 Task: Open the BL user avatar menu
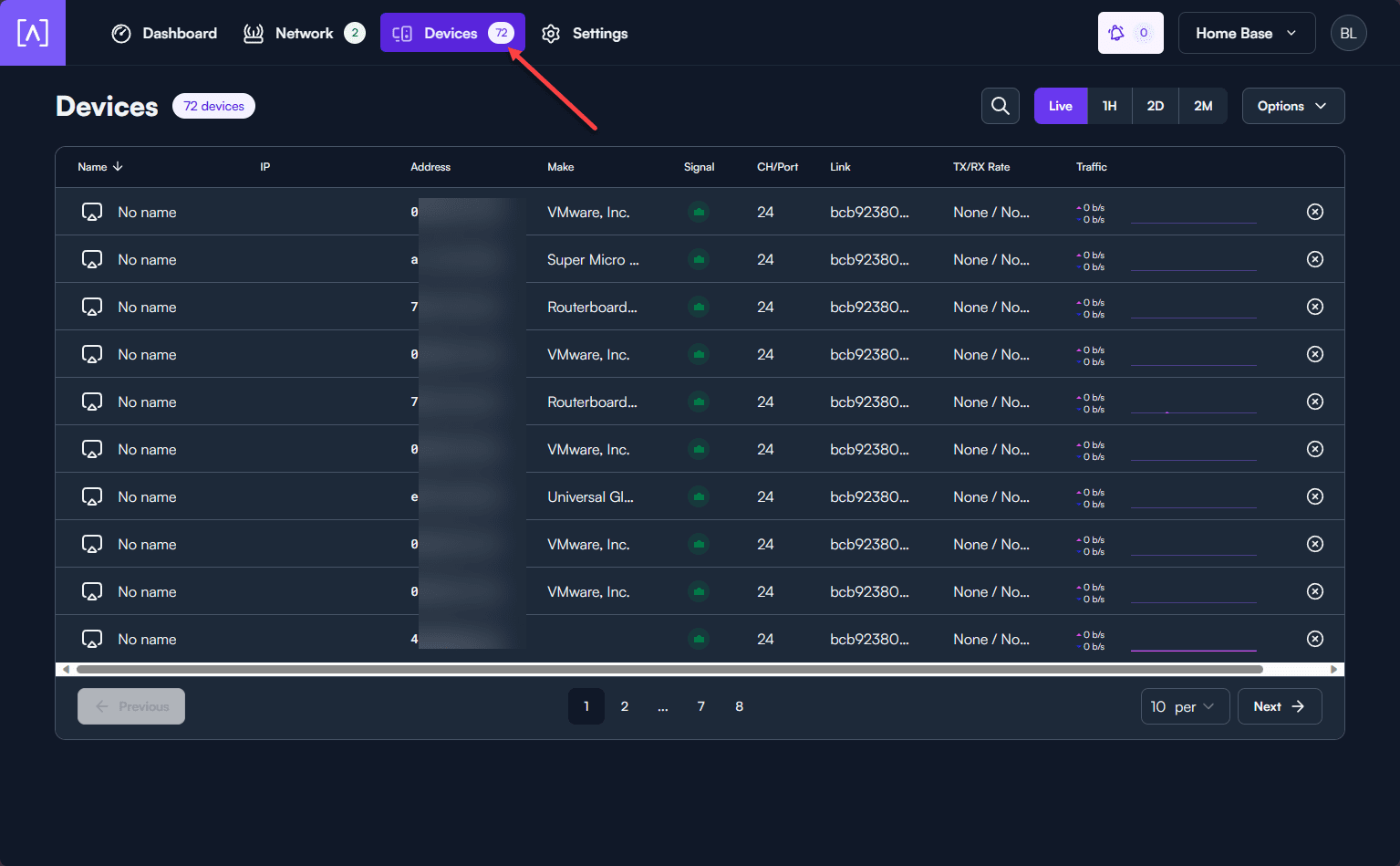1349,33
